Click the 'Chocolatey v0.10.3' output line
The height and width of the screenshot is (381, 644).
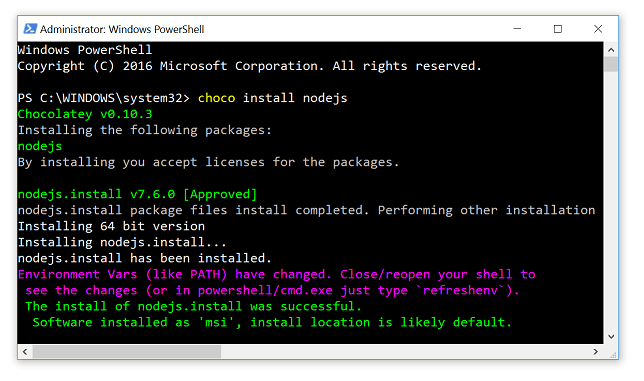(x=85, y=114)
